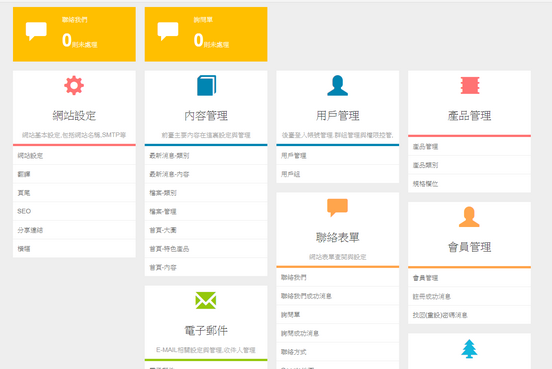Open the SEO settings link
Viewport: 552px width, 369px height.
point(24,211)
